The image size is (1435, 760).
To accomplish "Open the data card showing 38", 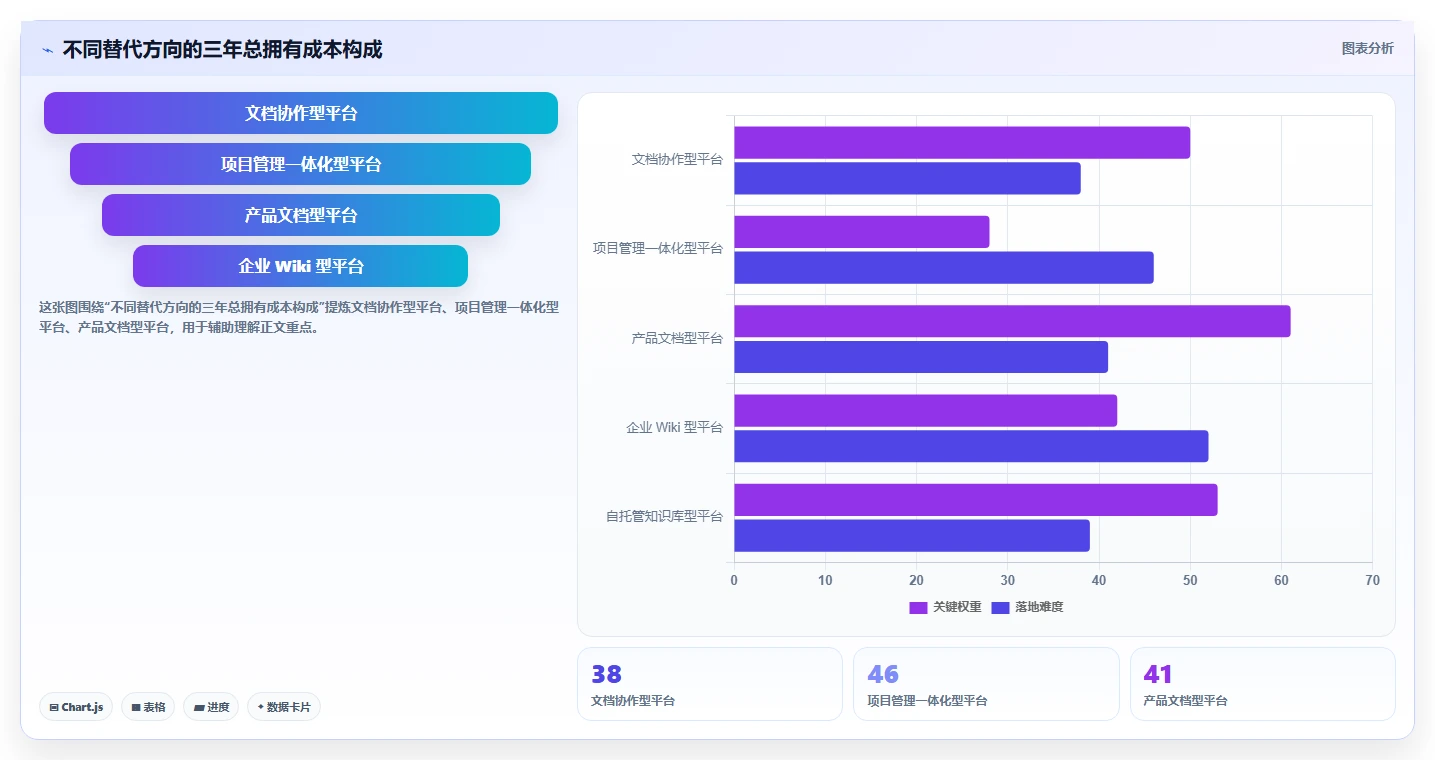I will (710, 684).
